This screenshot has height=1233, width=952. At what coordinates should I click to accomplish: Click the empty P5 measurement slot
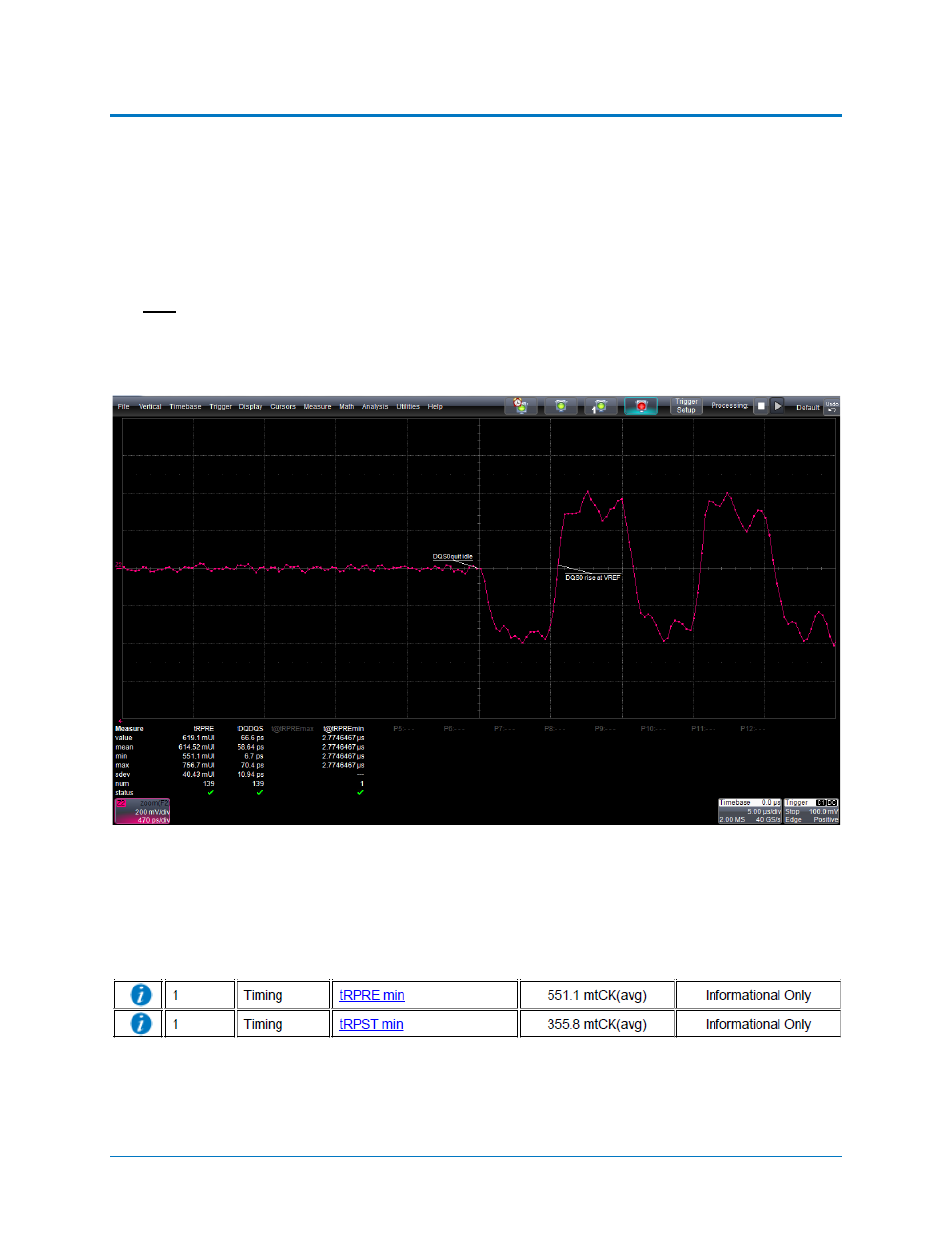403,729
